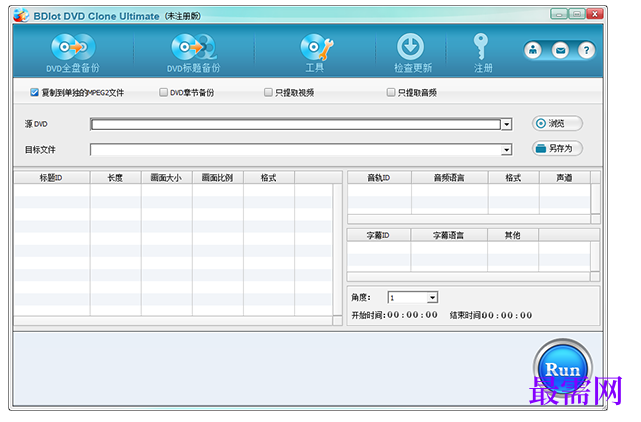Click the 声道 column header

[565, 178]
